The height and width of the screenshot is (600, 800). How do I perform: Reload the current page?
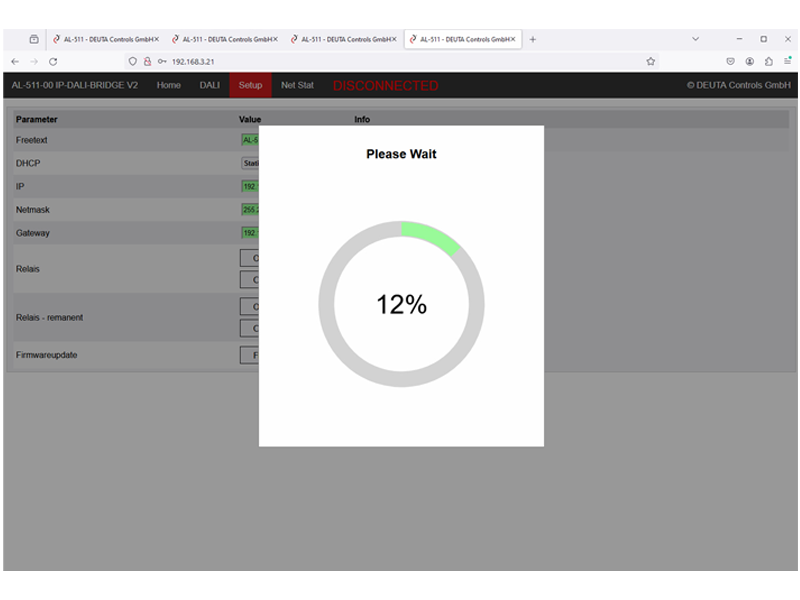coord(53,61)
